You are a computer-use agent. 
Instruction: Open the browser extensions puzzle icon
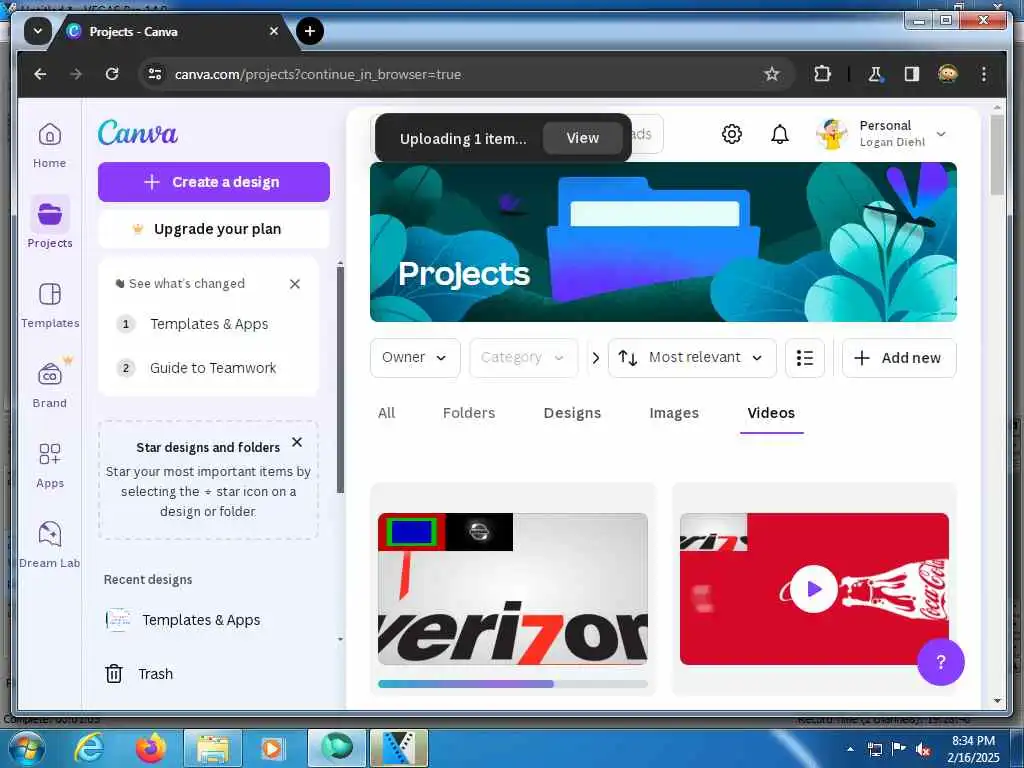822,74
